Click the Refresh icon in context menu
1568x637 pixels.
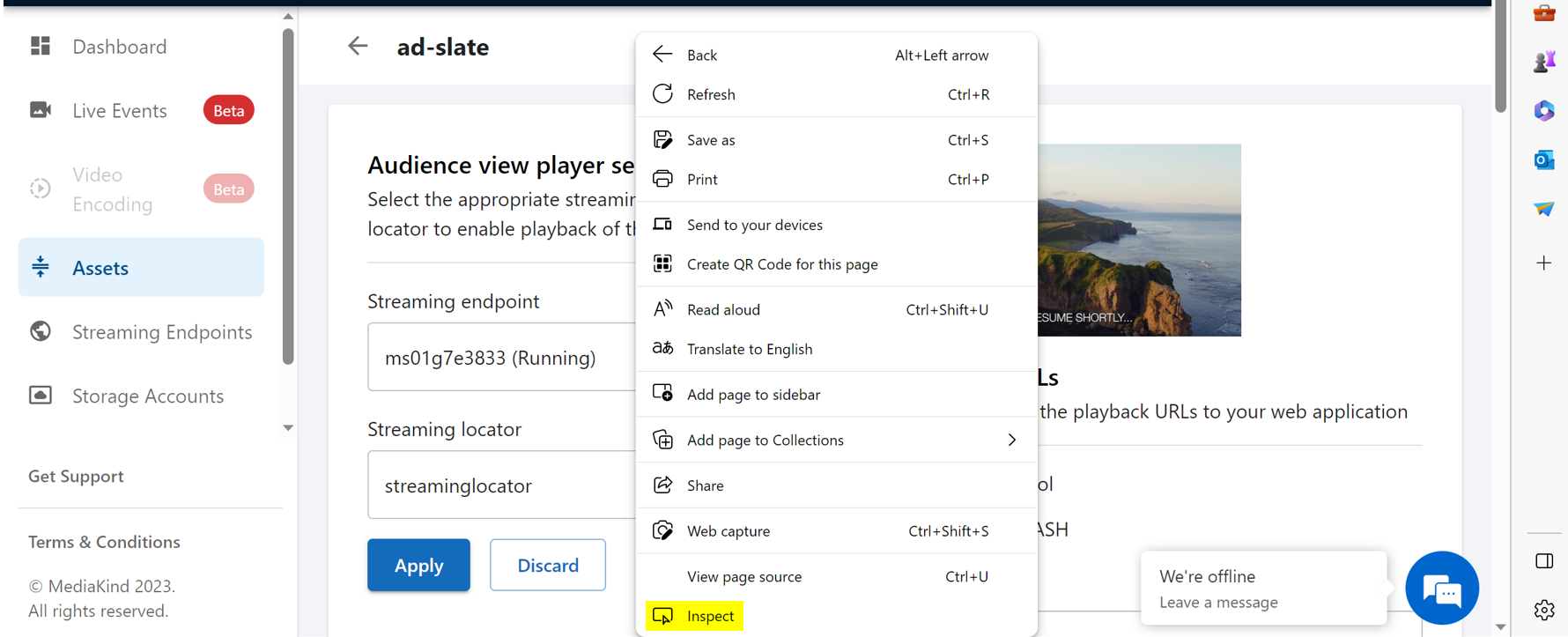click(x=662, y=94)
